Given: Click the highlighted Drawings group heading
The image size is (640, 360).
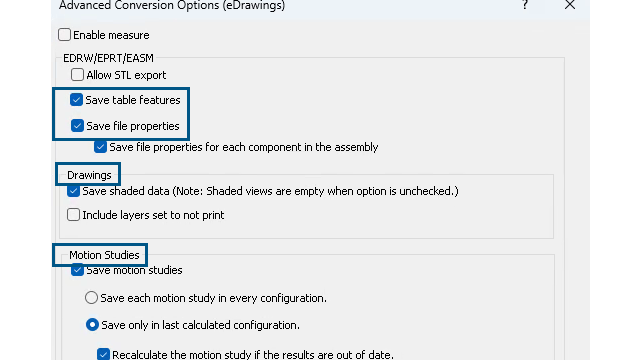Looking at the screenshot, I should pyautogui.click(x=89, y=175).
